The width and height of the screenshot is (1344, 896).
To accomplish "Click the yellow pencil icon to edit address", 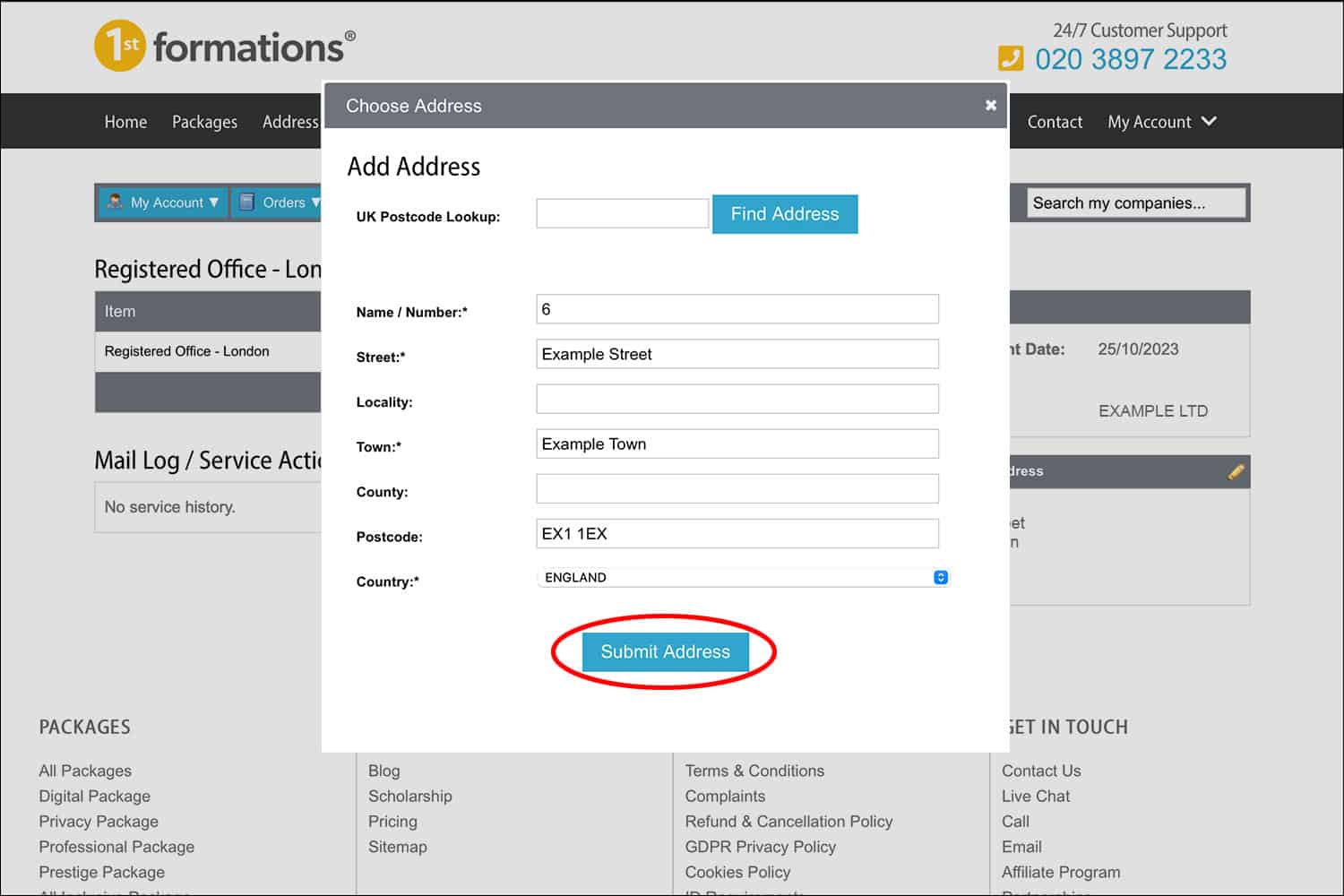I will tap(1236, 471).
